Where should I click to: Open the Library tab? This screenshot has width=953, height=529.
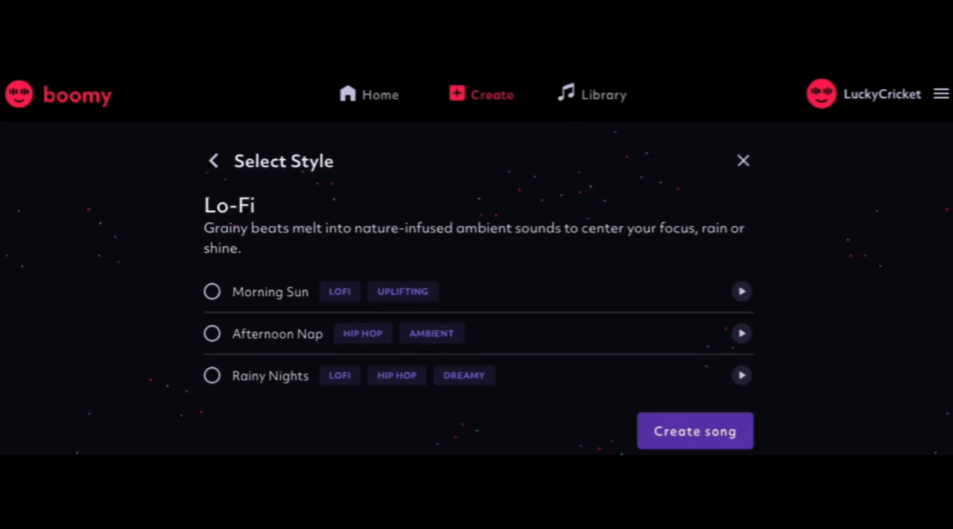pyautogui.click(x=592, y=94)
